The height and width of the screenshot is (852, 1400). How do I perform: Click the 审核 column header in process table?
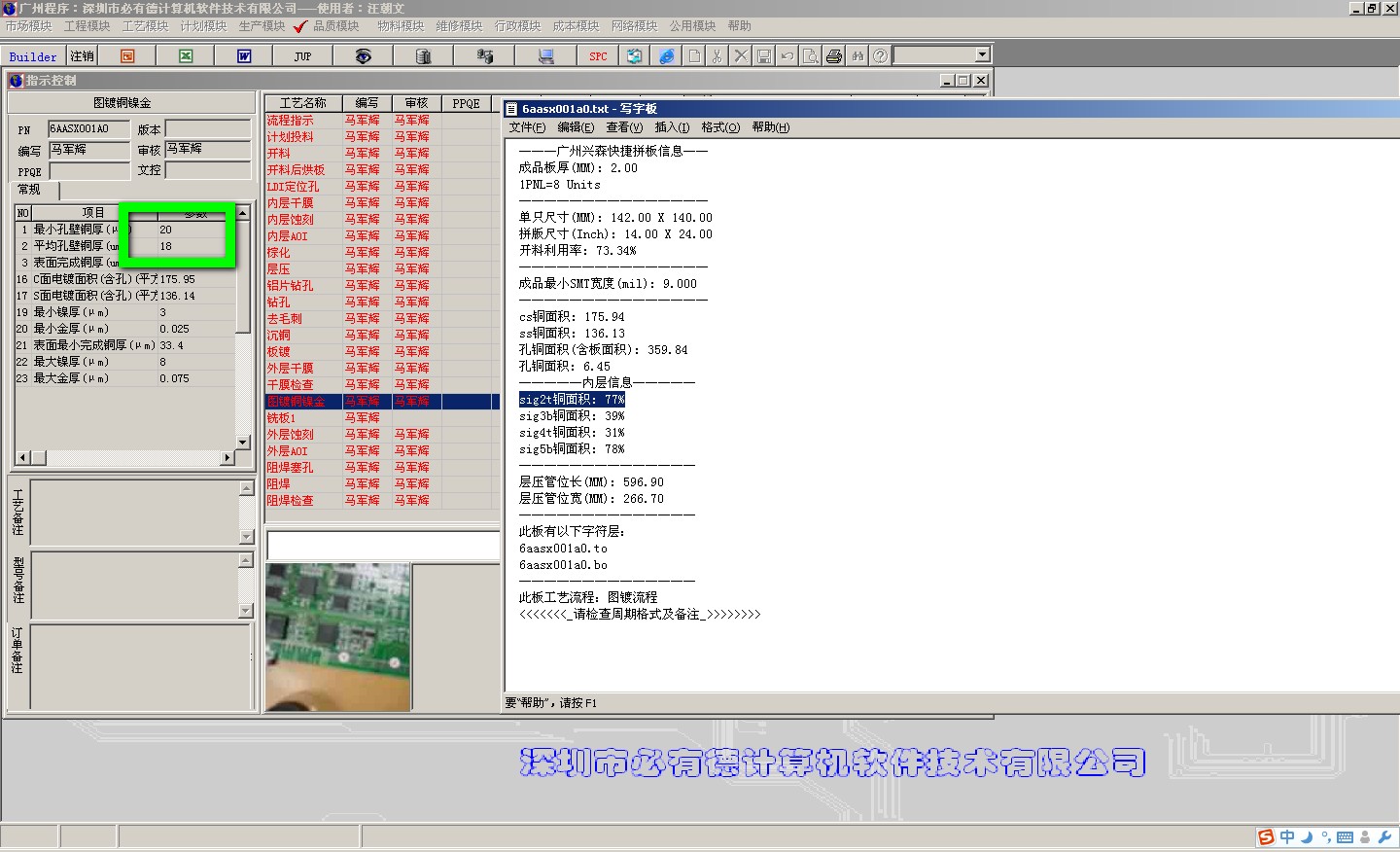[x=416, y=103]
